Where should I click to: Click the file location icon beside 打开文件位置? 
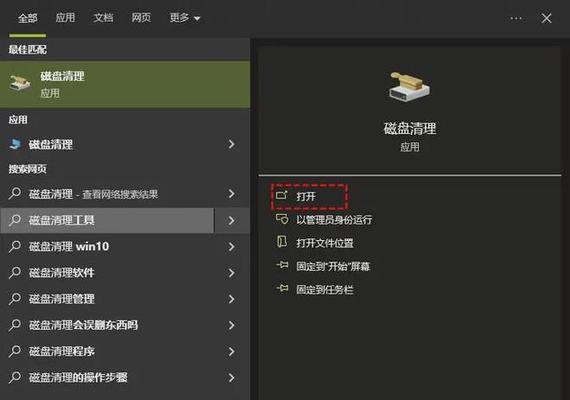[x=282, y=242]
